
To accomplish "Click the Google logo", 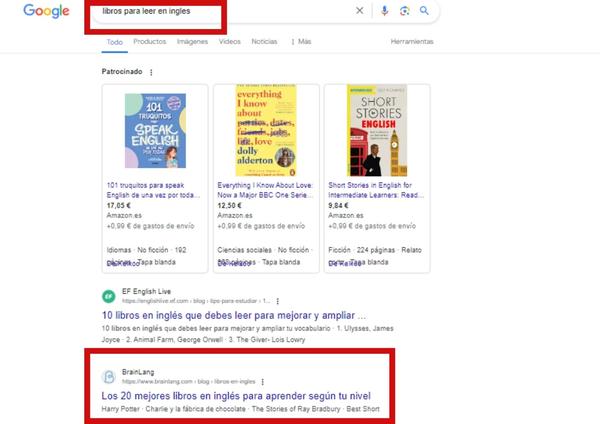I will pyautogui.click(x=46, y=12).
